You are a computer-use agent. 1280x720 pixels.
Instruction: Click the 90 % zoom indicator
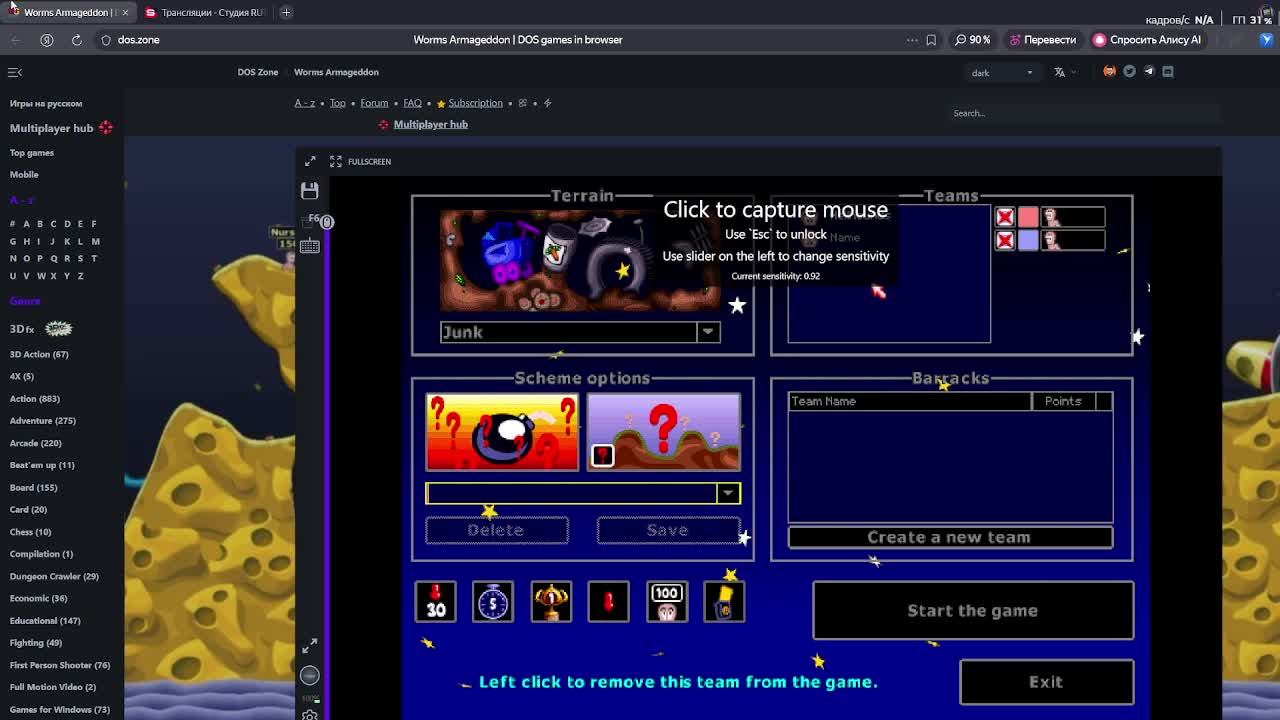[x=972, y=40]
